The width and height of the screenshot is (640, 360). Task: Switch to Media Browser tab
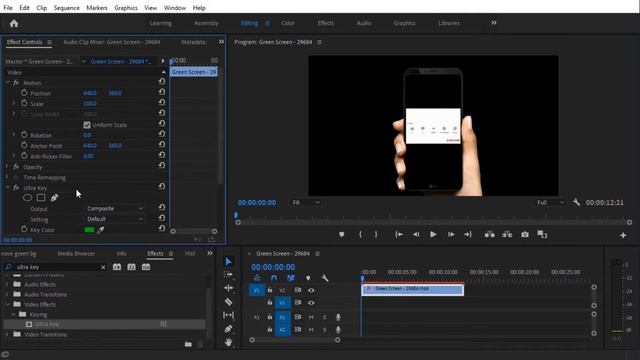[76, 253]
